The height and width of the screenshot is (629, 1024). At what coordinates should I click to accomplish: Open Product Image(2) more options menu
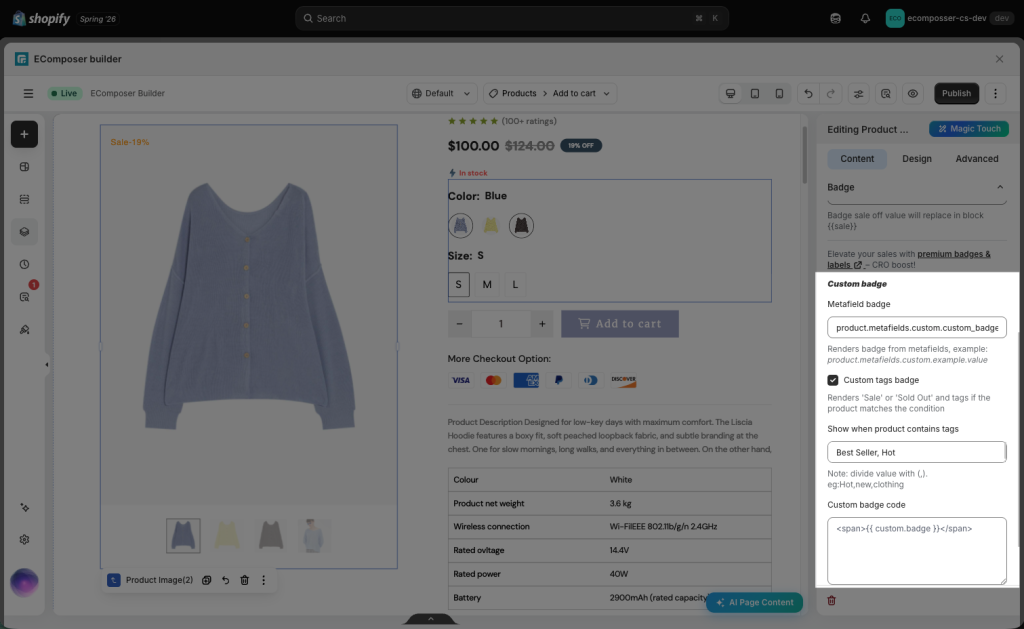(x=263, y=580)
